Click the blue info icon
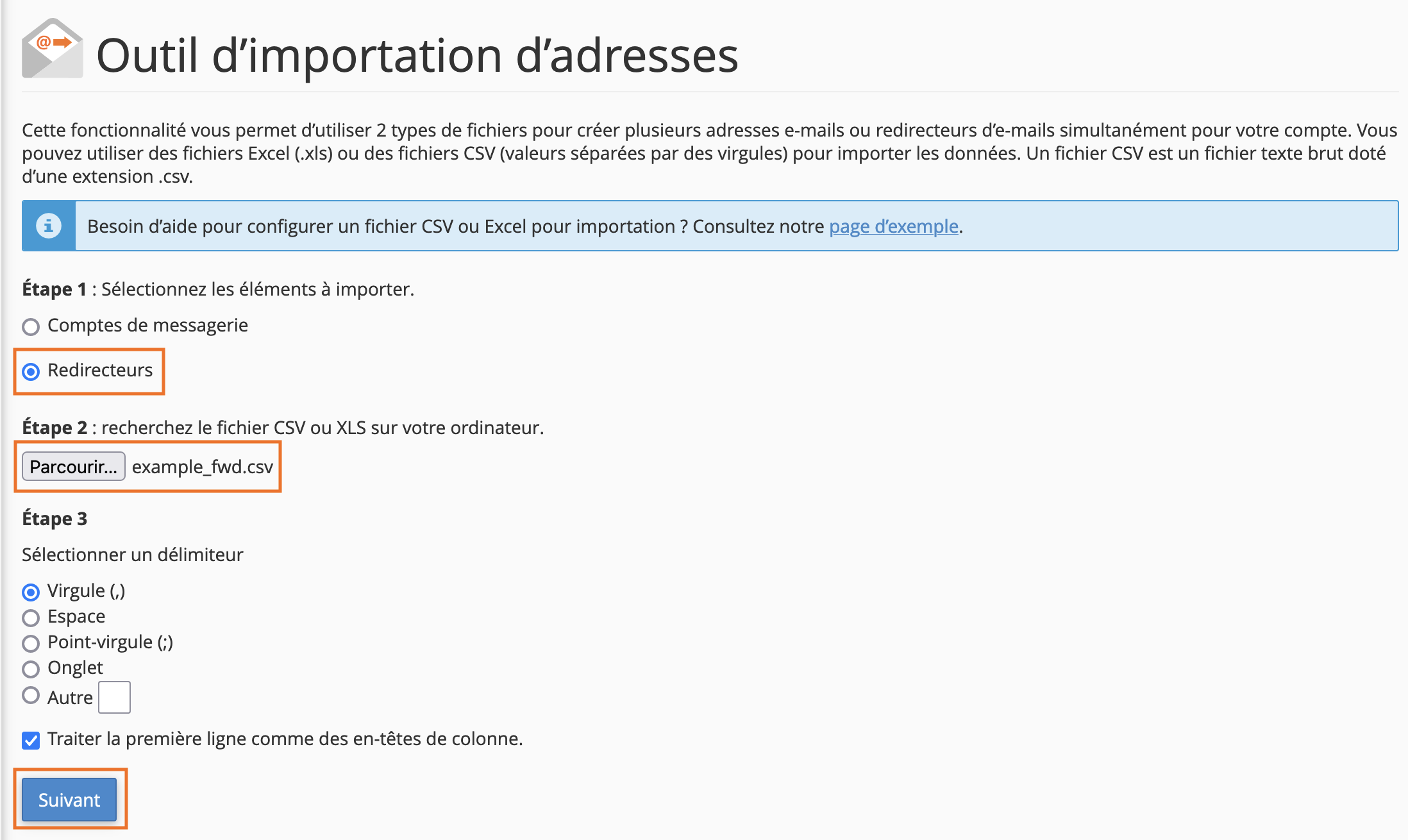 49,226
